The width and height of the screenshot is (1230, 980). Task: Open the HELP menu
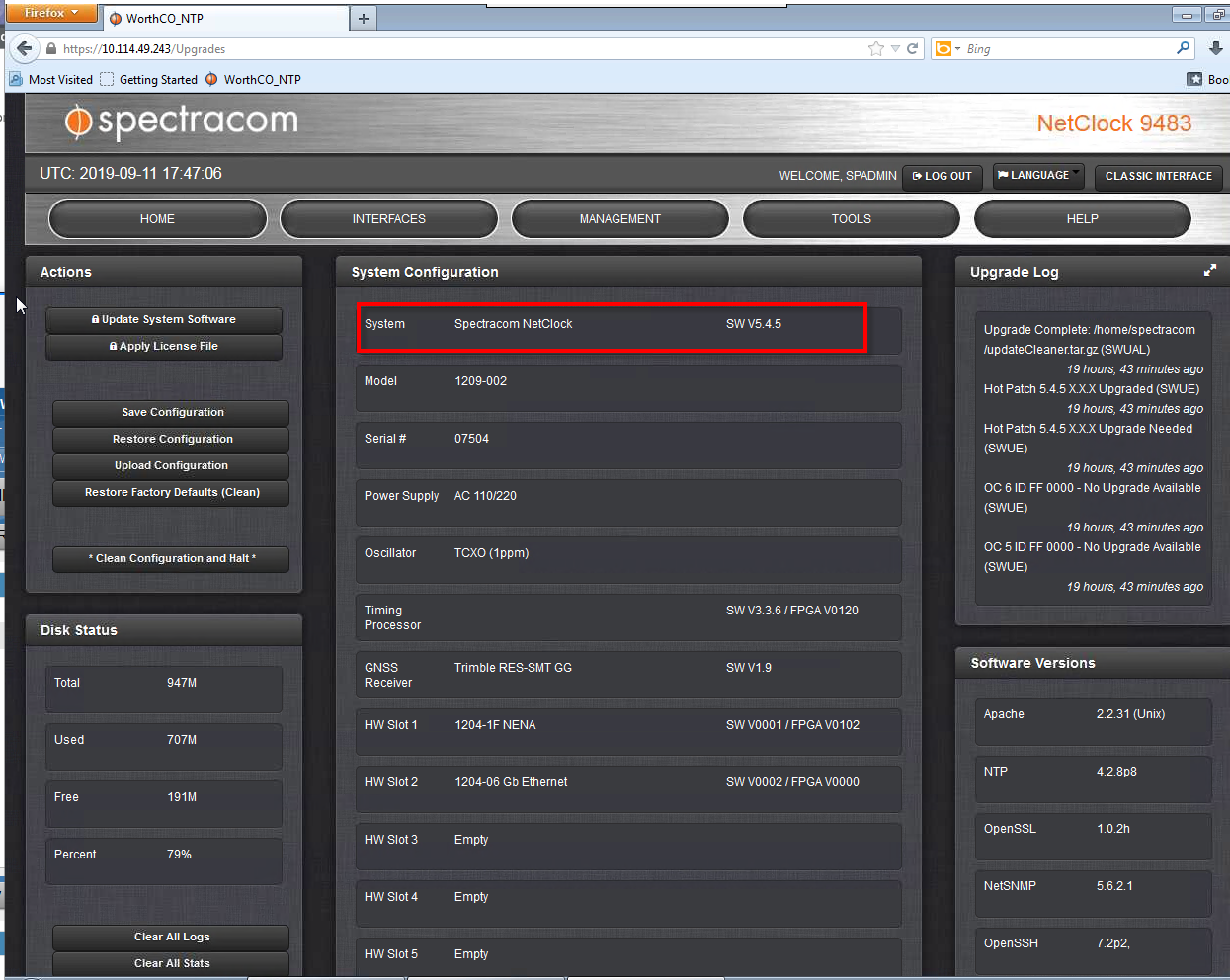click(1083, 219)
